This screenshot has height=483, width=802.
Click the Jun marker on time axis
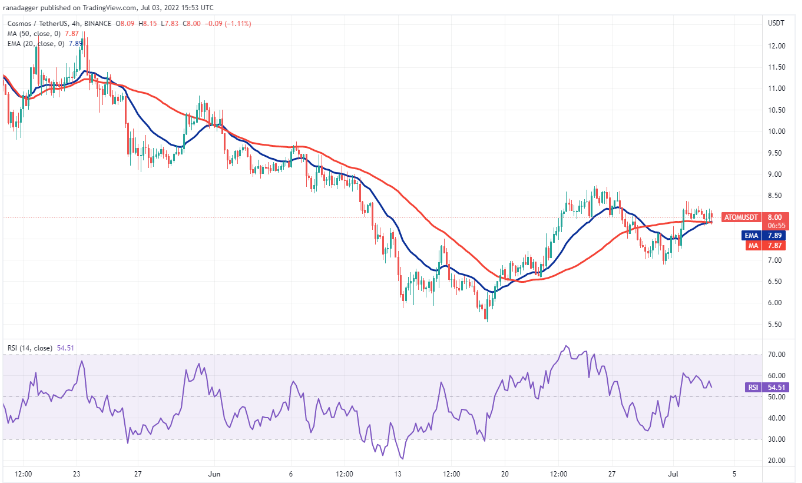tap(212, 473)
